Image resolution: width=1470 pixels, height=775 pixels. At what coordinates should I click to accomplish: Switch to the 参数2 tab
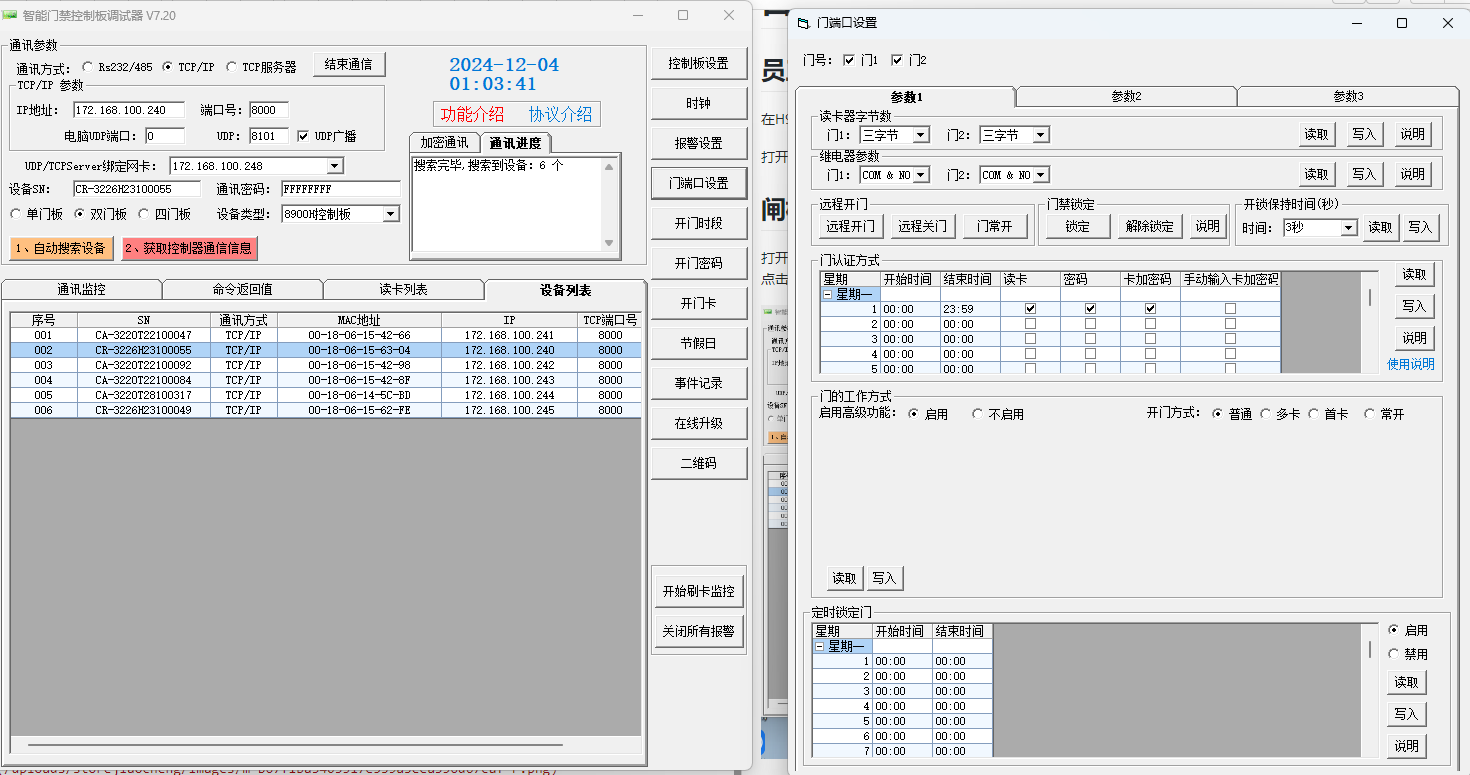pyautogui.click(x=1126, y=96)
